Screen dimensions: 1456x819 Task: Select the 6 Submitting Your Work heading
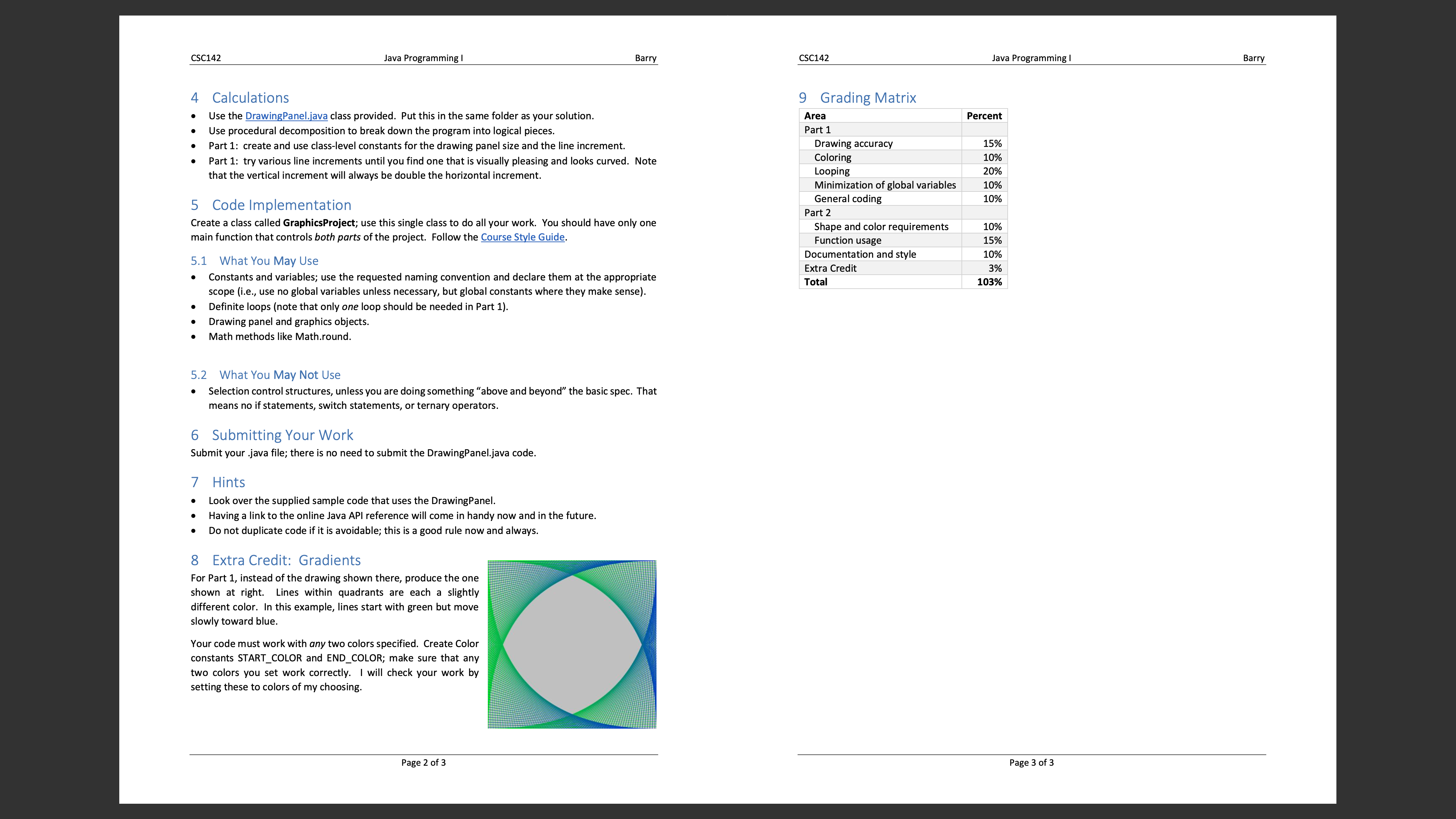tap(272, 435)
